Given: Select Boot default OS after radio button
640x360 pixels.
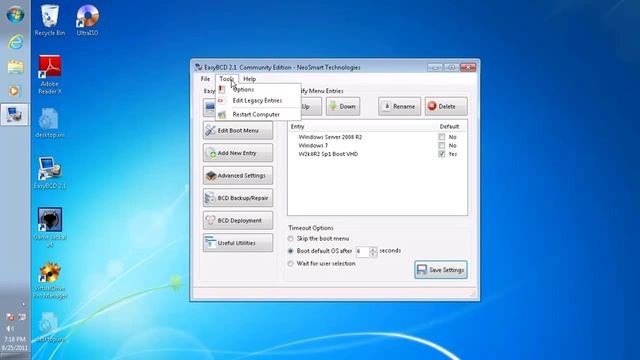Looking at the screenshot, I should (x=291, y=251).
